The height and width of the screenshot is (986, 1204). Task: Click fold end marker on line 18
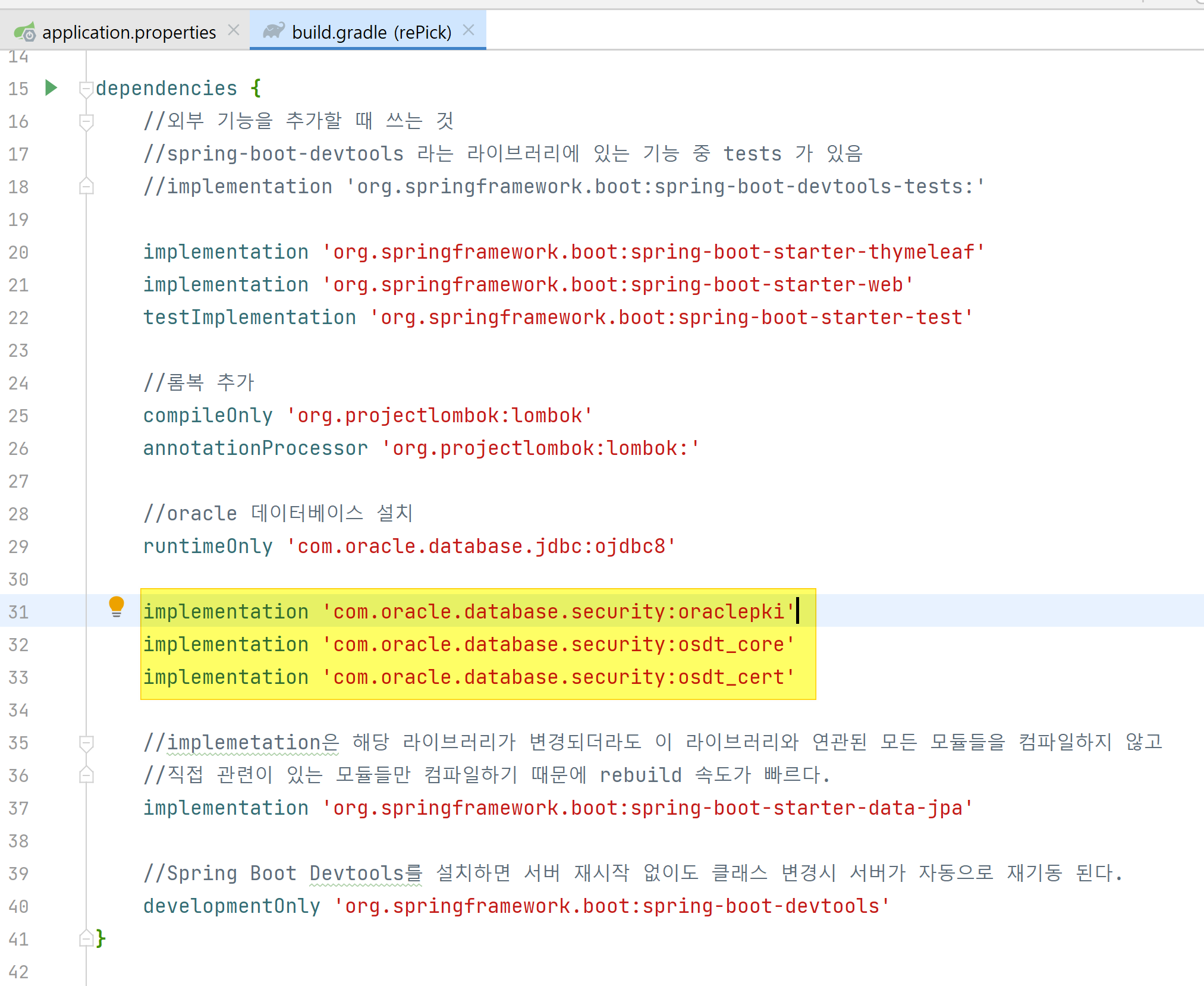pos(86,187)
